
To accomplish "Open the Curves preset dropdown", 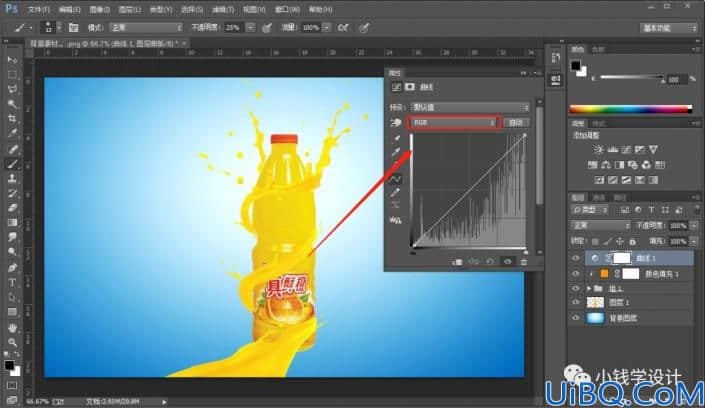I will (x=470, y=108).
